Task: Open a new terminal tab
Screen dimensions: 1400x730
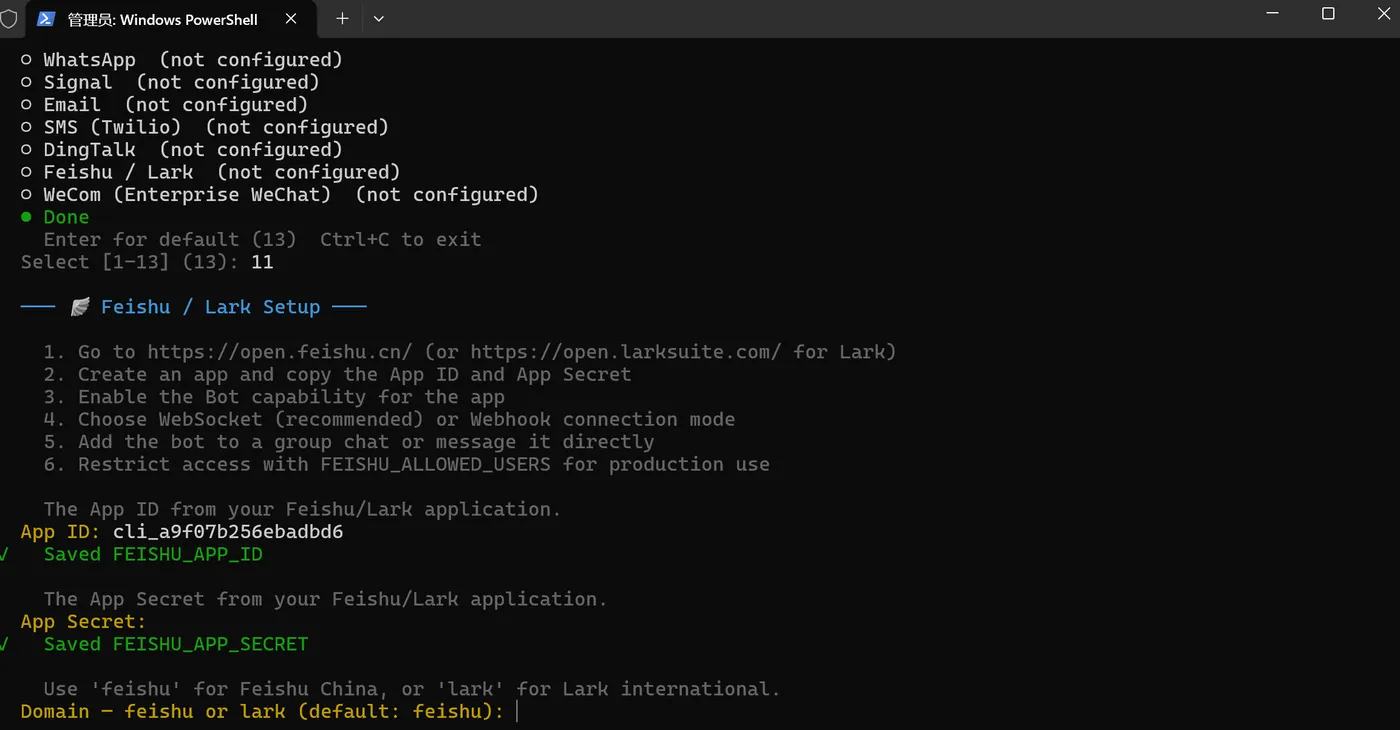Action: pyautogui.click(x=342, y=19)
